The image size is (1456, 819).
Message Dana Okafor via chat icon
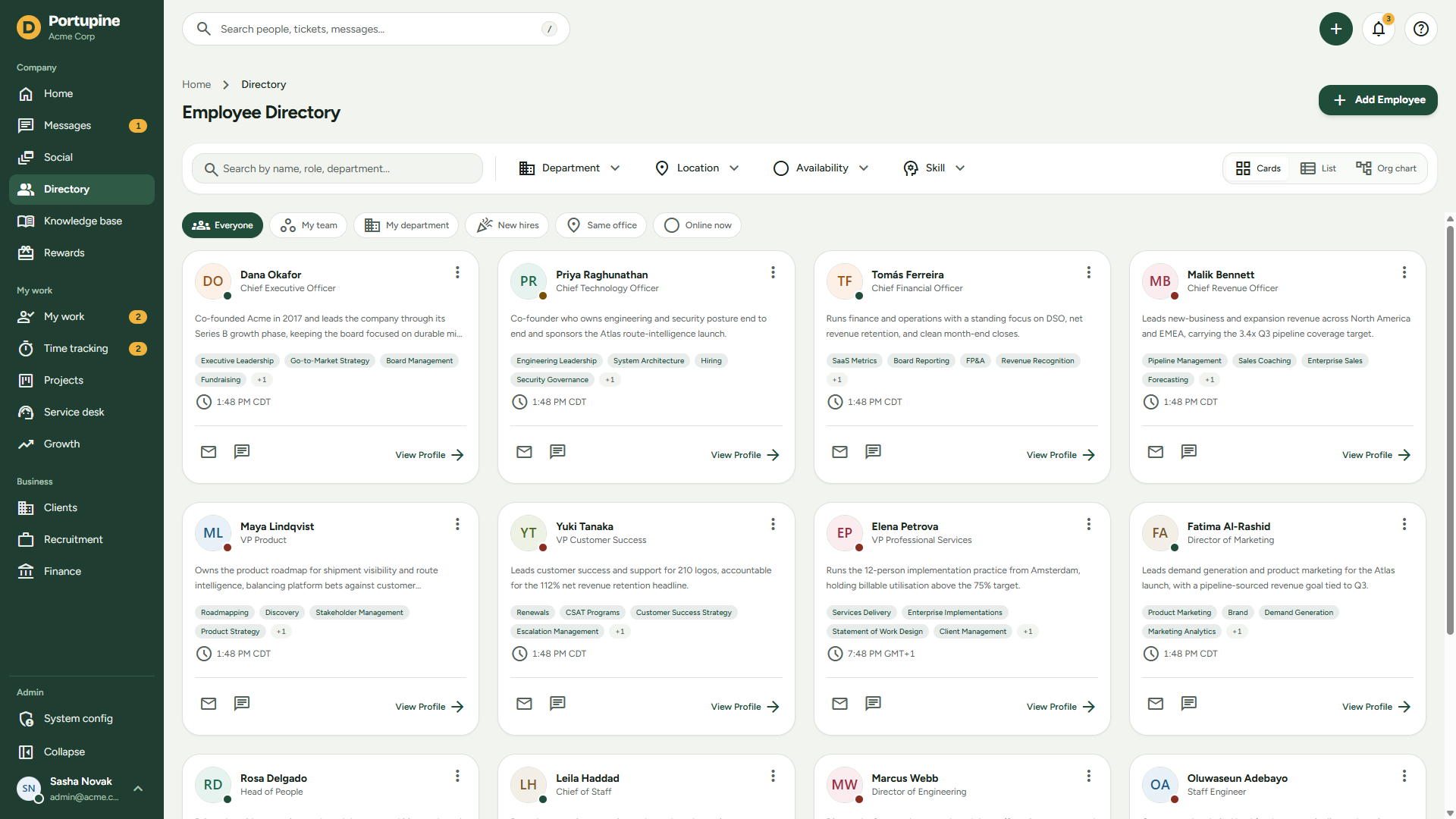[242, 452]
